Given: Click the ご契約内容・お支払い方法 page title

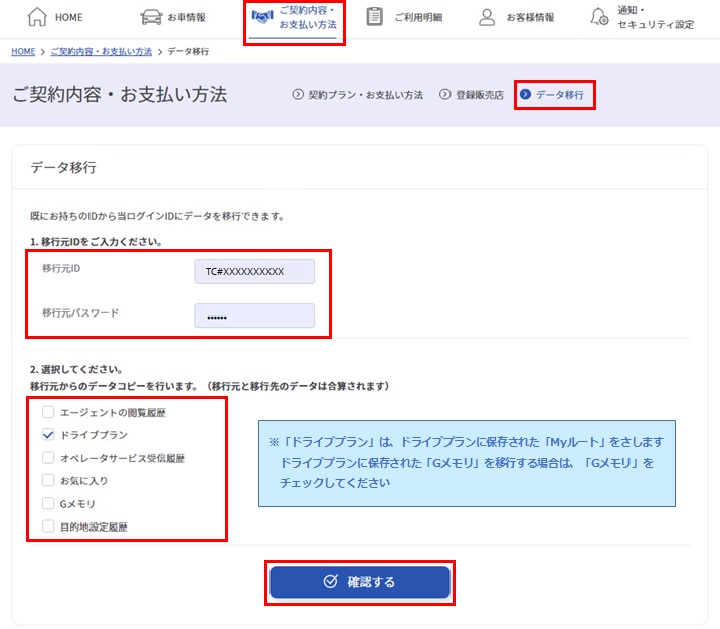Looking at the screenshot, I should pos(119,95).
